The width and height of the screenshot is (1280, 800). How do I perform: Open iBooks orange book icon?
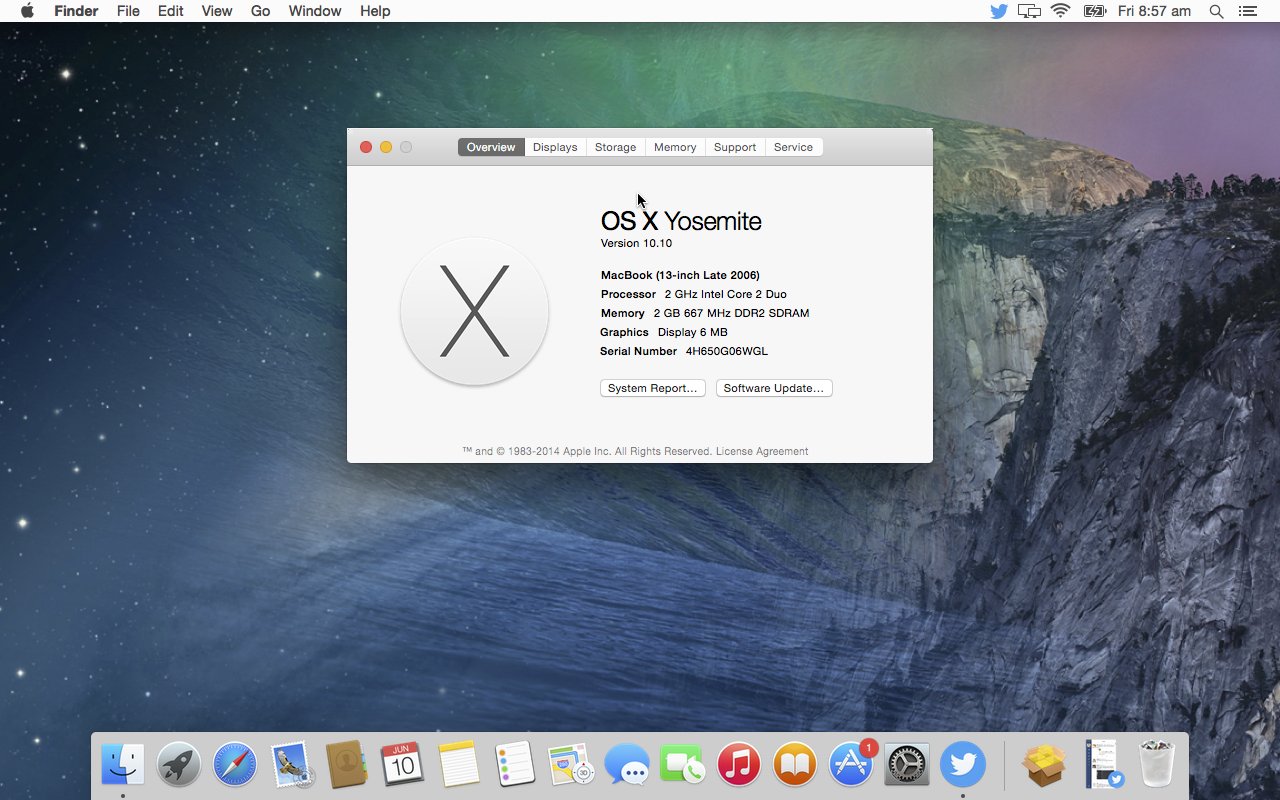pos(795,765)
